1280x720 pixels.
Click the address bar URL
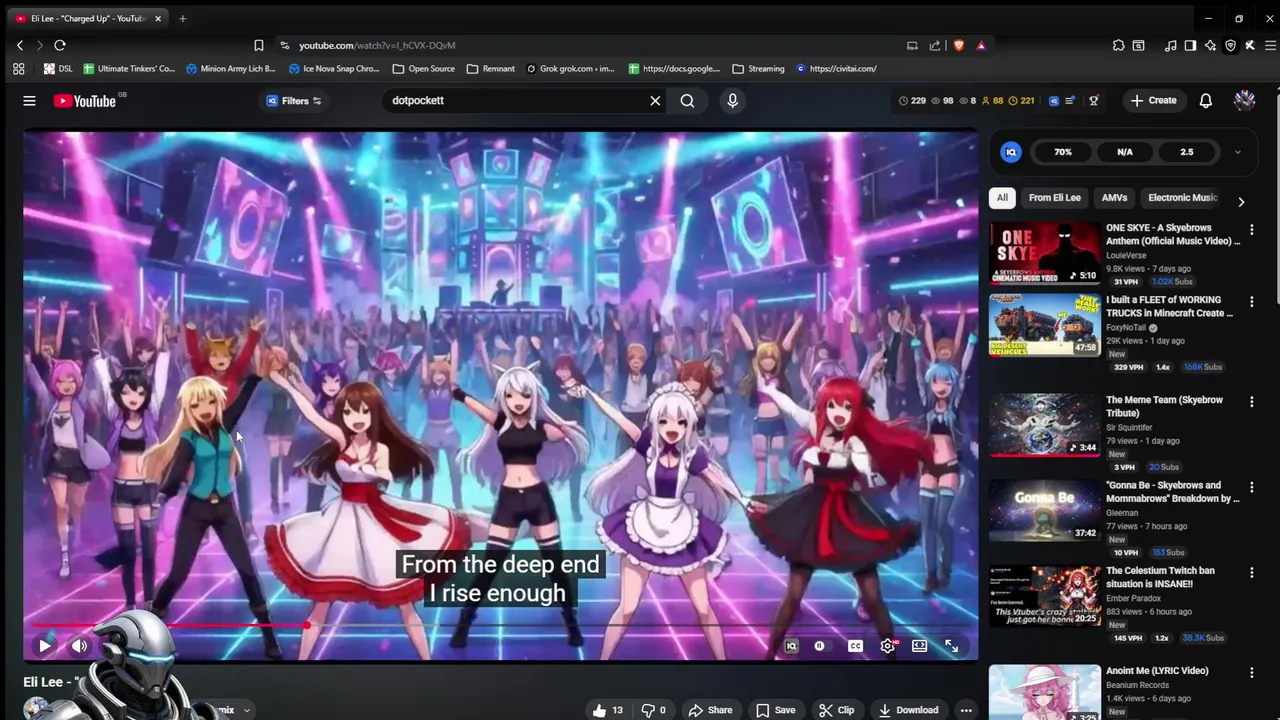[377, 45]
